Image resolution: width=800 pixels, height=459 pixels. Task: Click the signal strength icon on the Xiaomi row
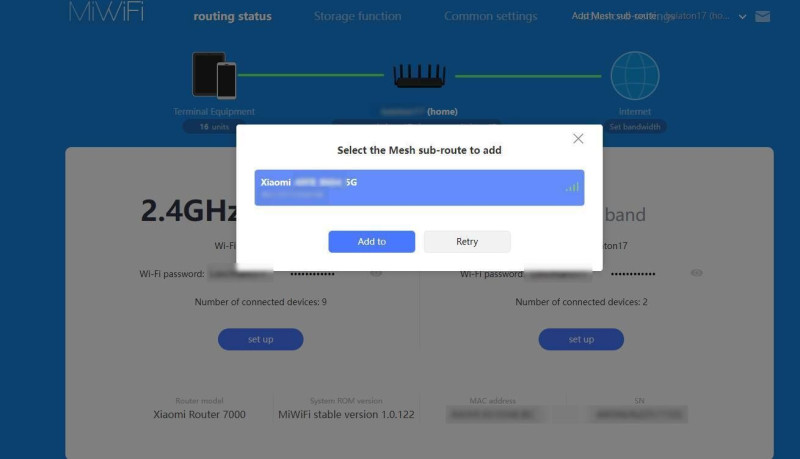point(572,187)
